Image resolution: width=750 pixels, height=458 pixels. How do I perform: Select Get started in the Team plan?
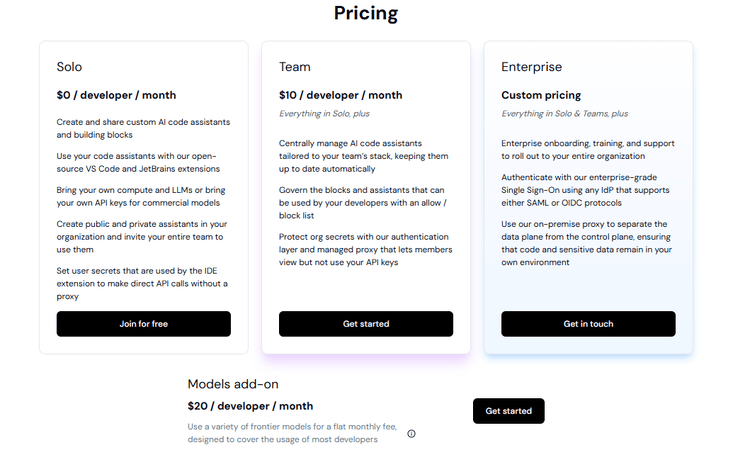coord(366,324)
